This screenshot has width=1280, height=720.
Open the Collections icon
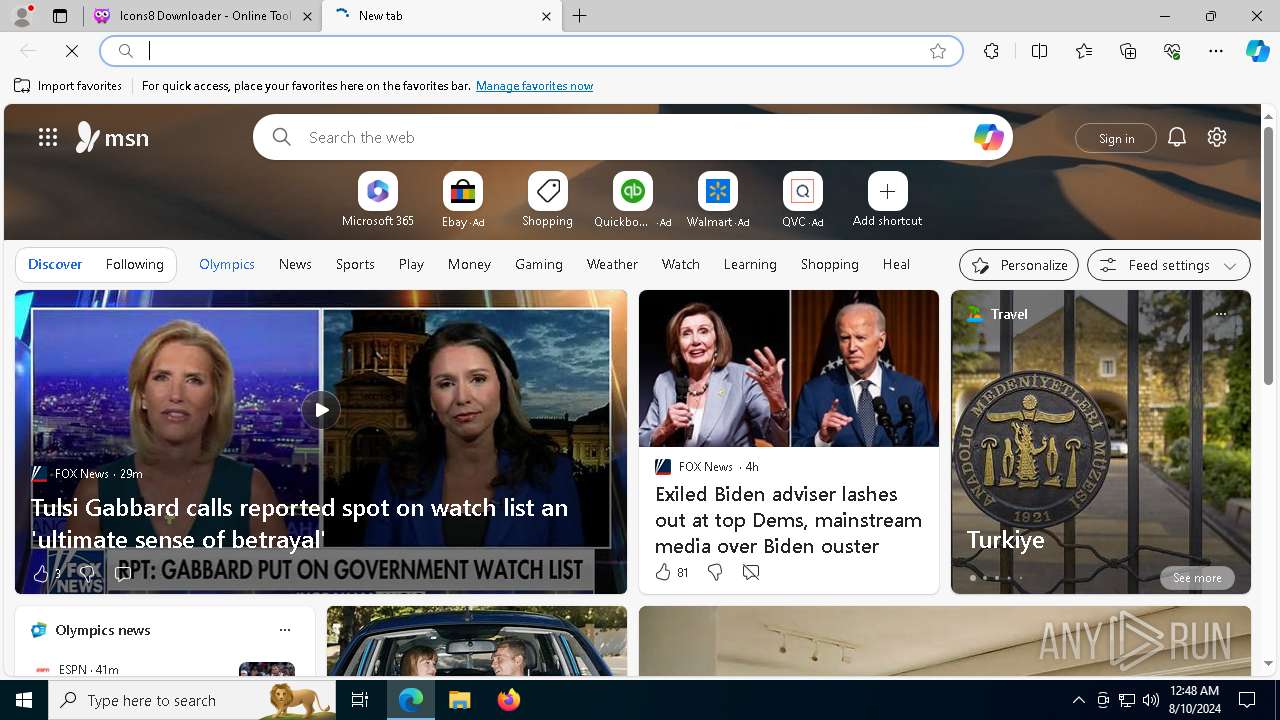pyautogui.click(x=1128, y=51)
